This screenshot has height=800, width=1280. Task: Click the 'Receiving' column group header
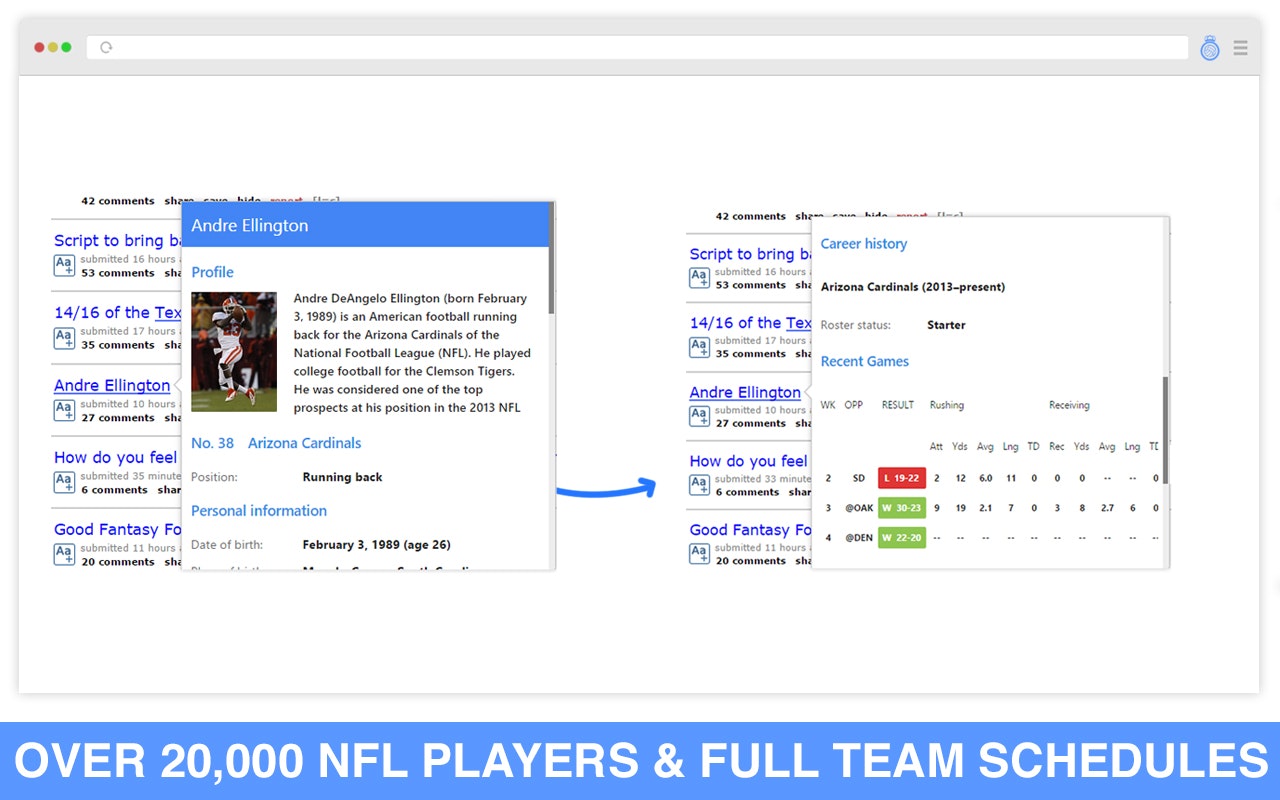[x=1069, y=405]
